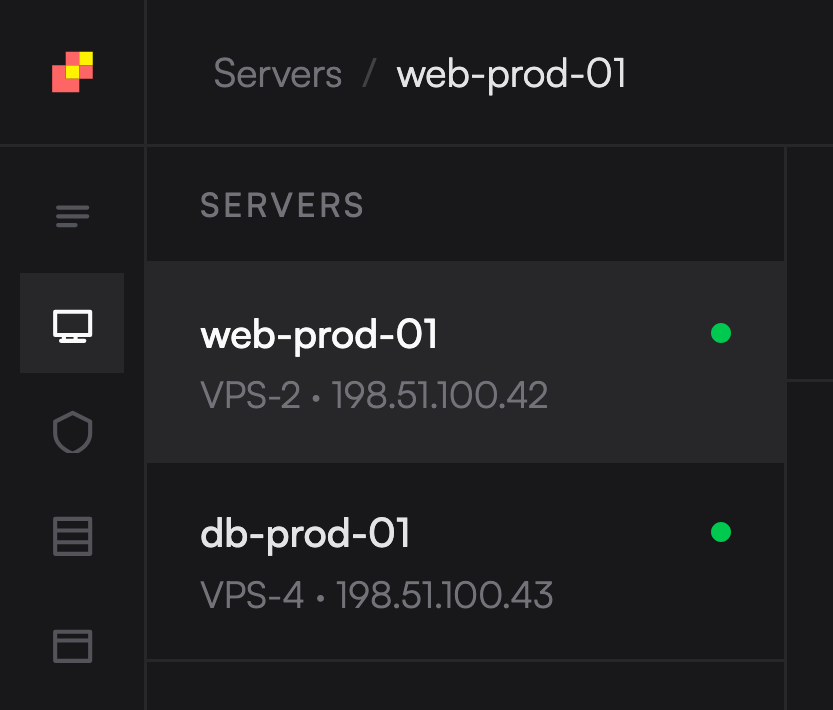Click the IP address 198.51.100.43
833x710 pixels.
(x=444, y=596)
